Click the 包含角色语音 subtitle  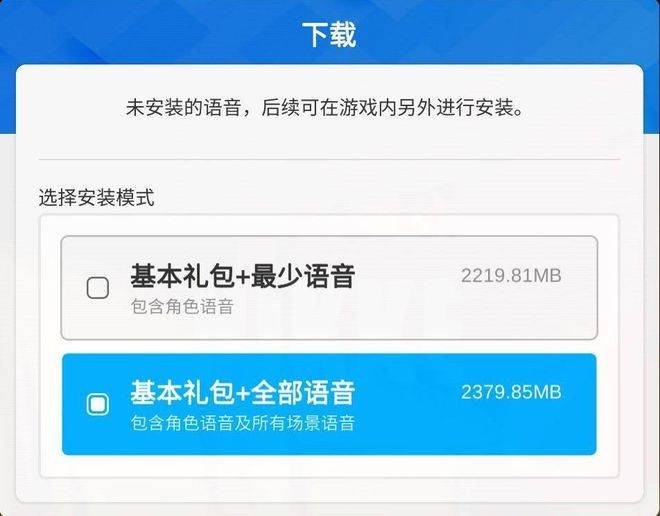182,306
